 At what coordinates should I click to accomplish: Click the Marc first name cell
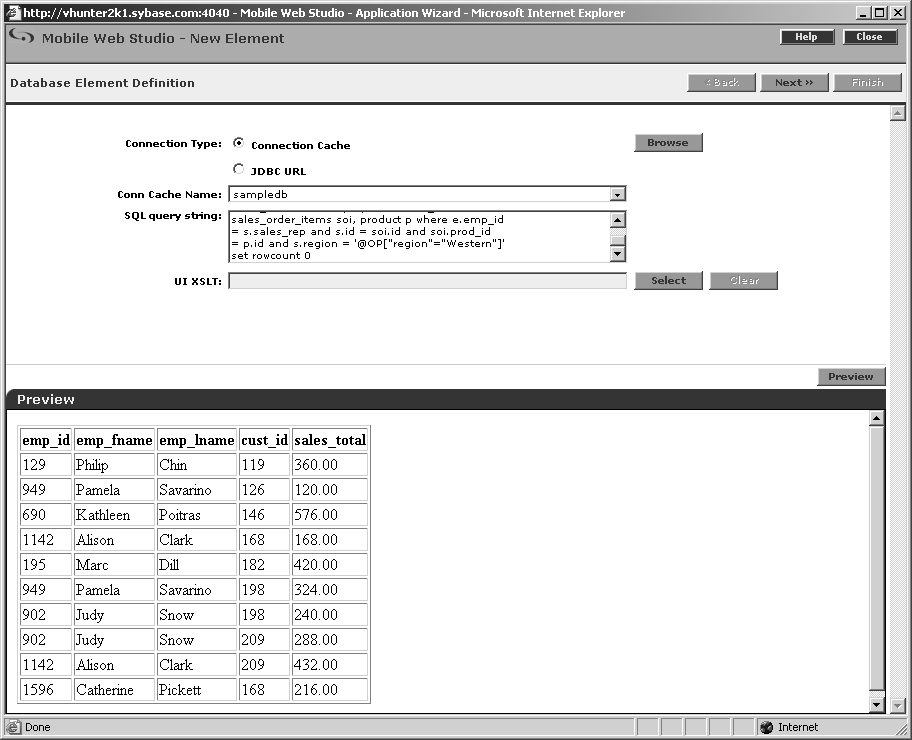point(114,565)
